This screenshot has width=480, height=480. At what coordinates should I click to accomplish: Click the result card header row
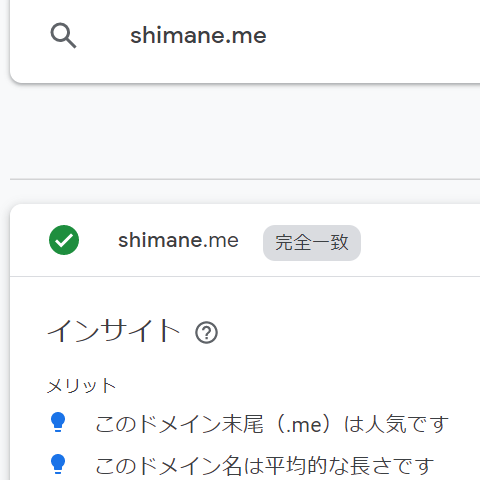[x=245, y=240]
